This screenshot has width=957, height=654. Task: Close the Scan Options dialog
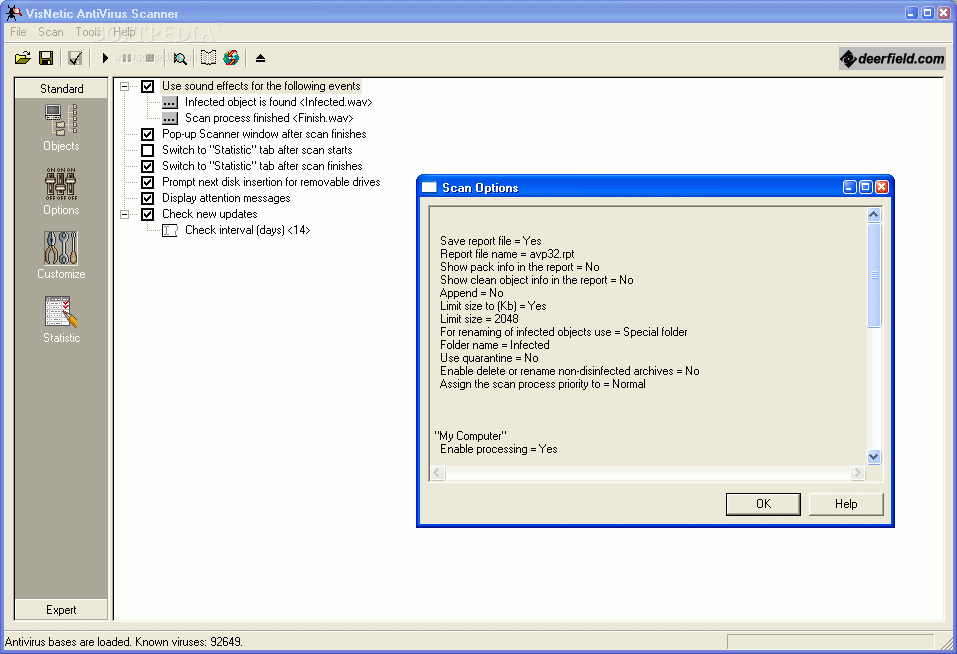coord(882,187)
